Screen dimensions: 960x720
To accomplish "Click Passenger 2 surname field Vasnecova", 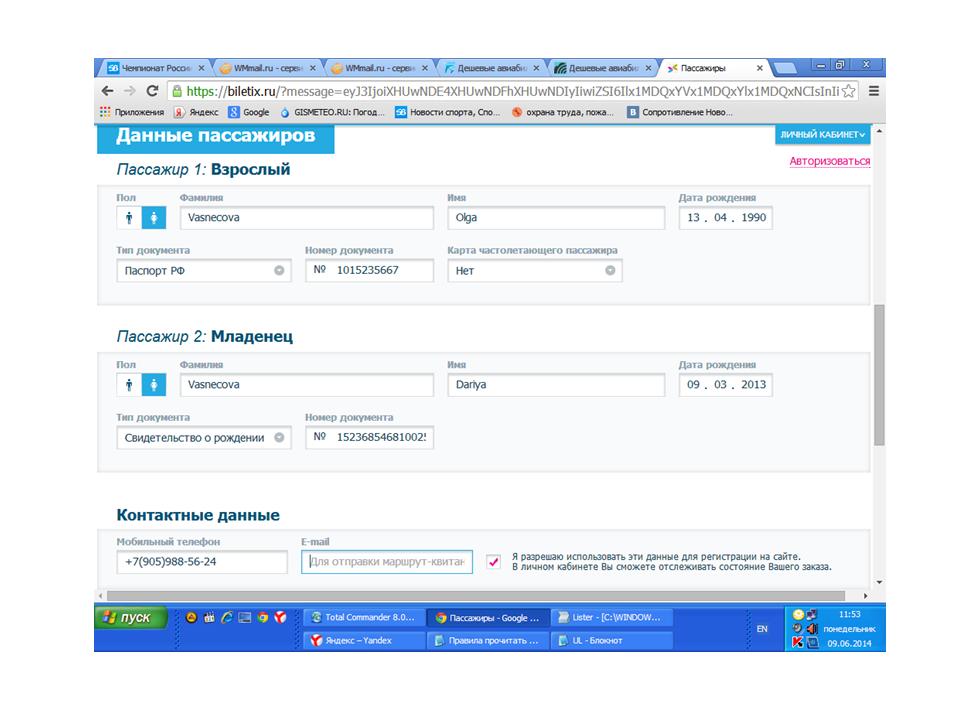I will point(307,385).
